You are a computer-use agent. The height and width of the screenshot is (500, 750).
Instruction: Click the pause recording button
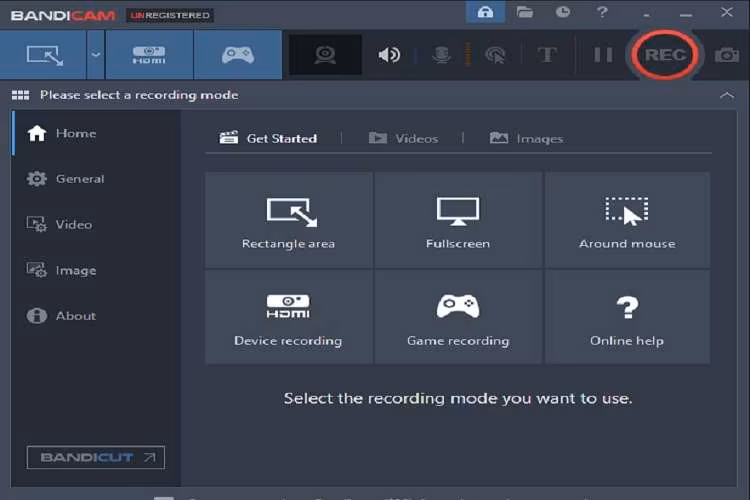(603, 55)
